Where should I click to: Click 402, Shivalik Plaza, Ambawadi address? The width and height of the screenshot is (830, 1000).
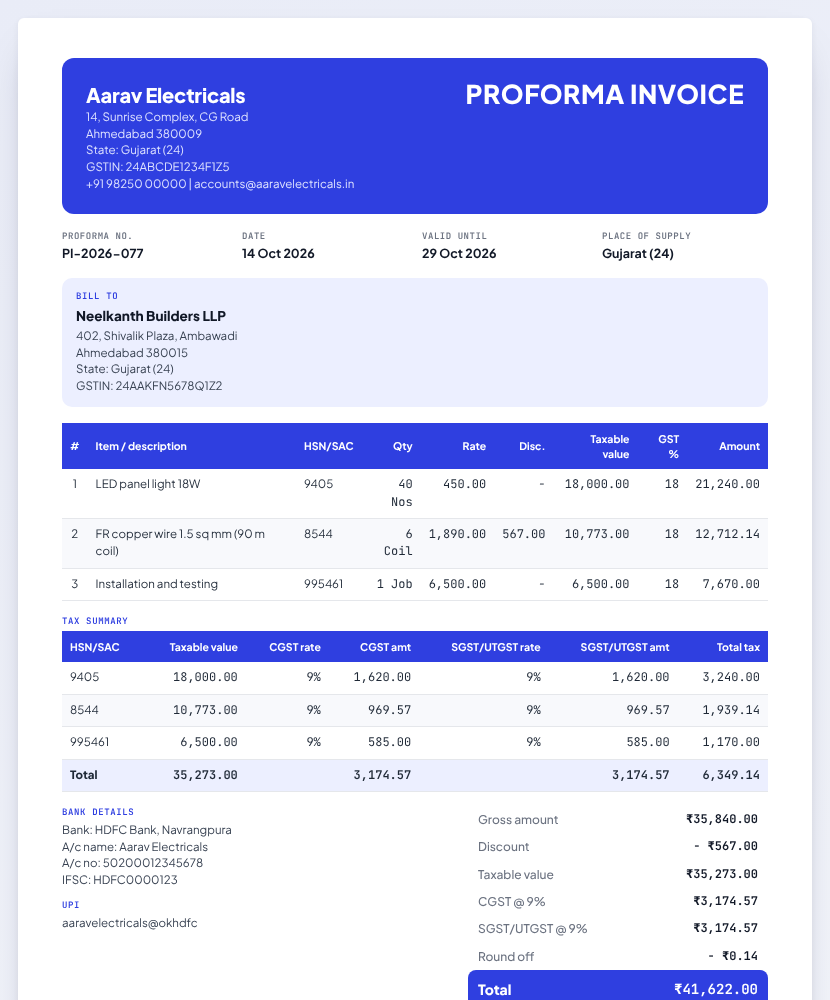(x=156, y=335)
